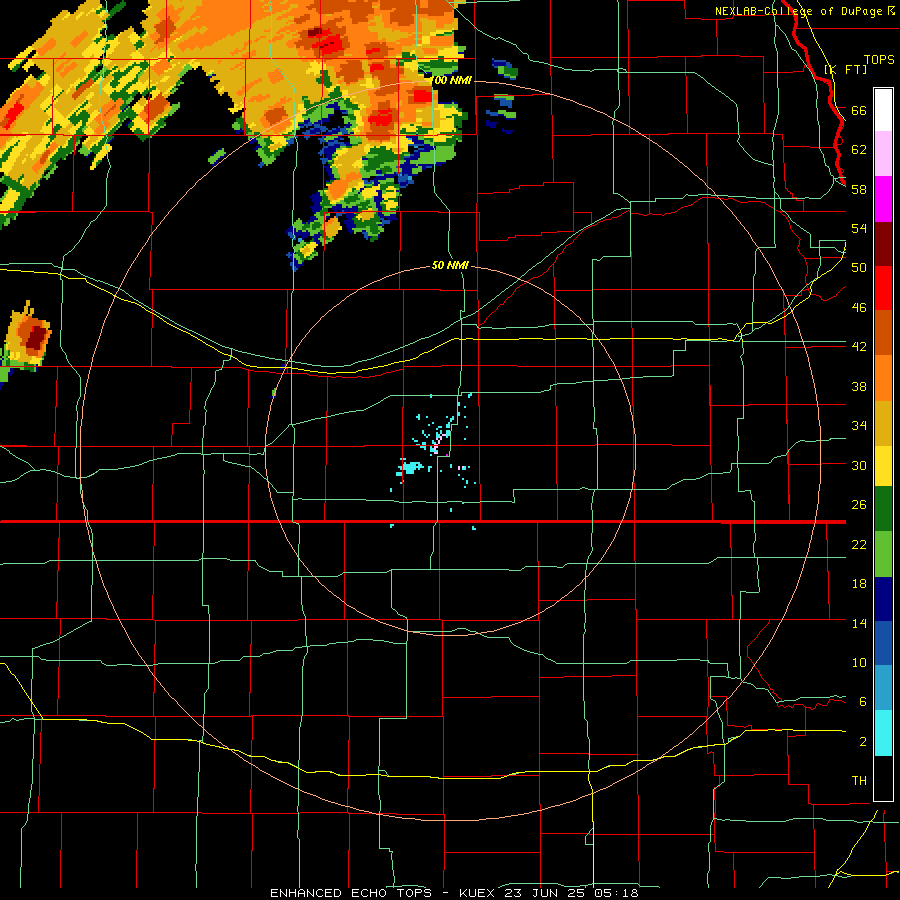
Task: Choose the dark orange legend band
Action: coord(883,332)
